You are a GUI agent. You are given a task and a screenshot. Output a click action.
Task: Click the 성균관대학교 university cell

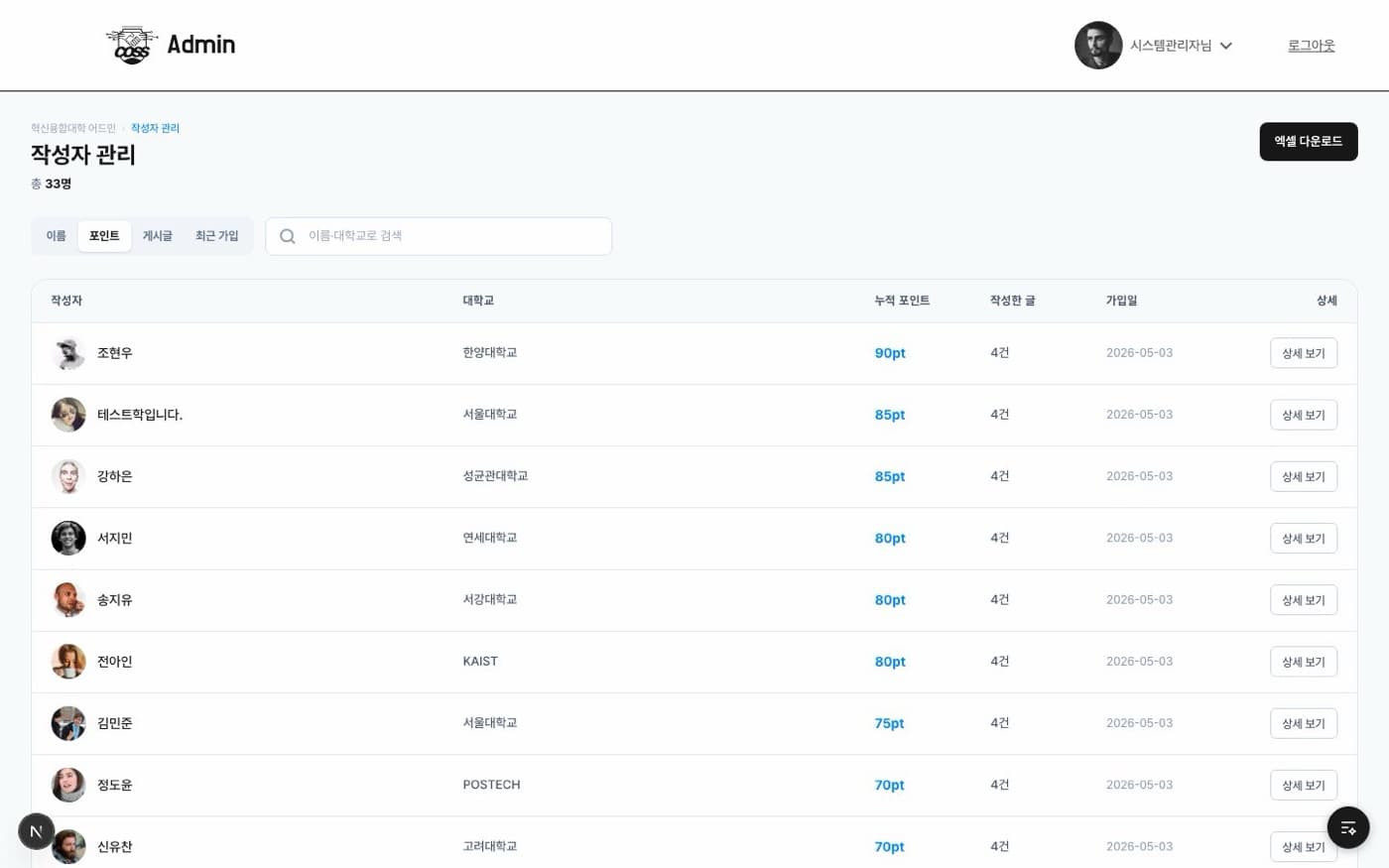[495, 476]
